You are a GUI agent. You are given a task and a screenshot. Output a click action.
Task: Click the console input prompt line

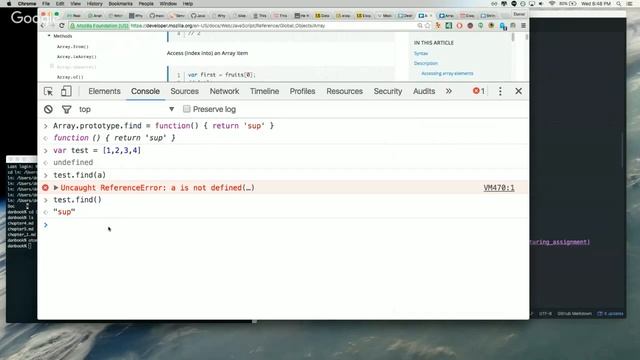coord(283,225)
